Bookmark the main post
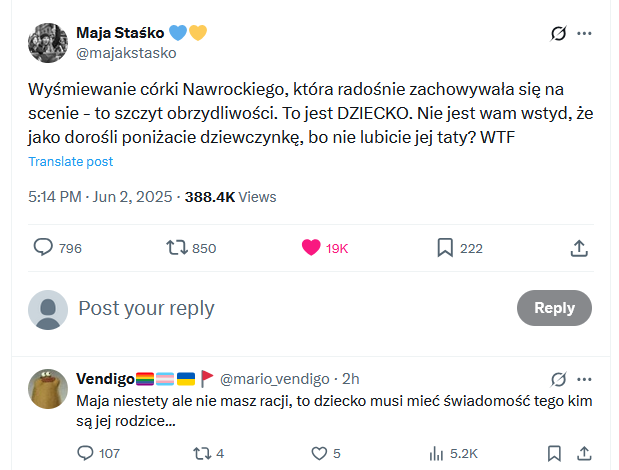The height and width of the screenshot is (470, 619). click(x=445, y=247)
